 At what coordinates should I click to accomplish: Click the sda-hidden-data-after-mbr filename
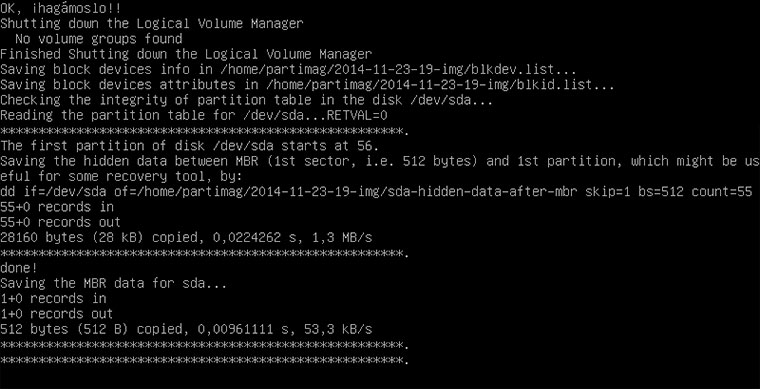point(481,192)
